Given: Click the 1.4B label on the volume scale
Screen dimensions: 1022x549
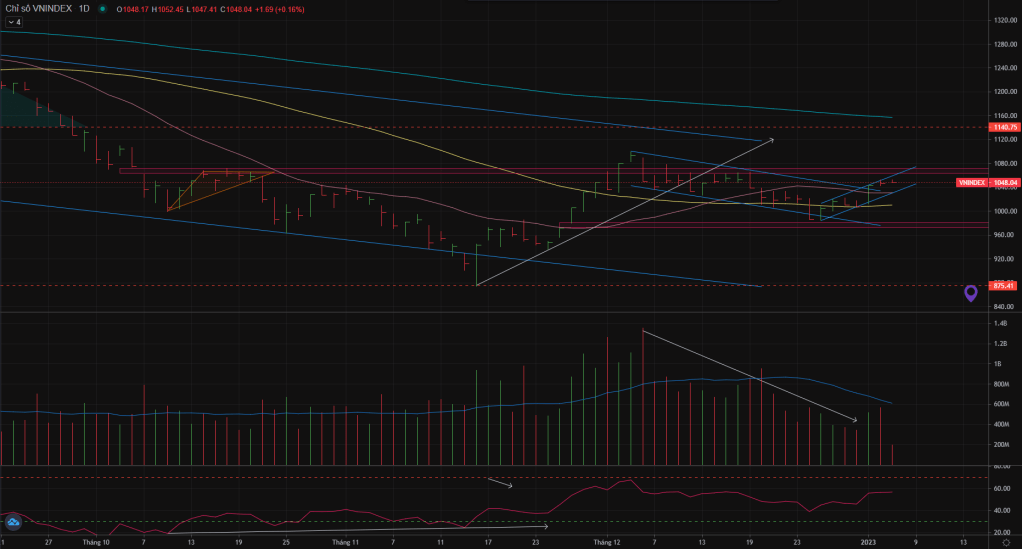Looking at the screenshot, I should click(1000, 324).
